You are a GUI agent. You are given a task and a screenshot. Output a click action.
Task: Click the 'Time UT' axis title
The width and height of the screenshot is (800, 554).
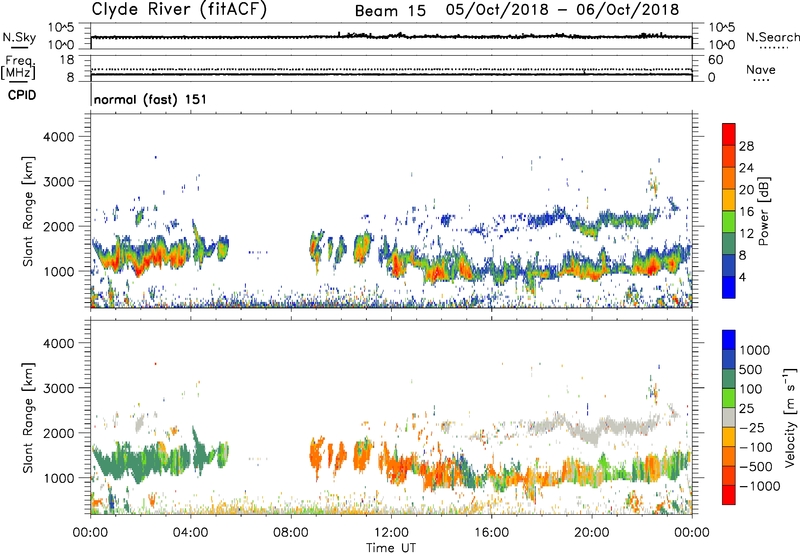coord(391,548)
